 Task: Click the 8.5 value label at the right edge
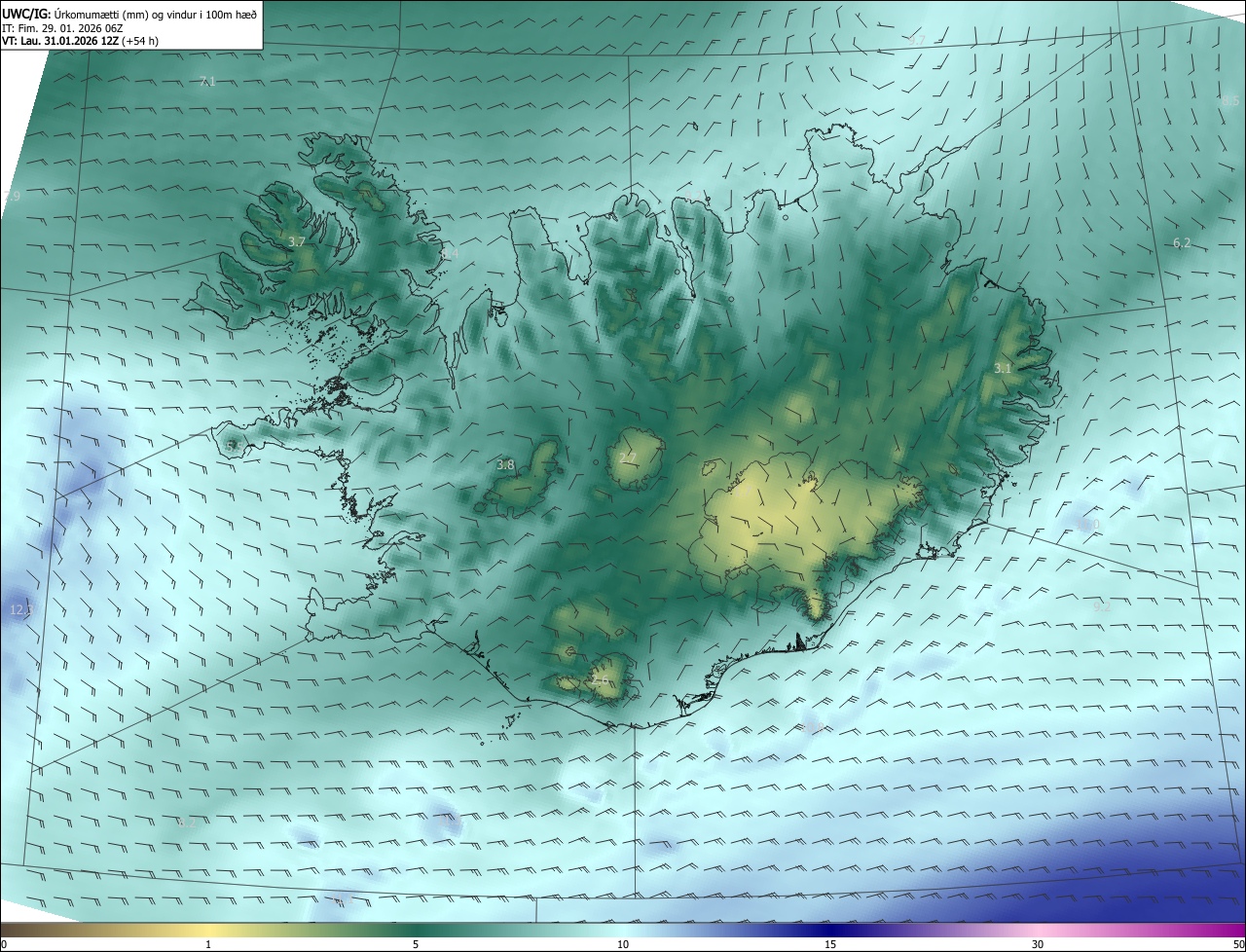pyautogui.click(x=1230, y=101)
